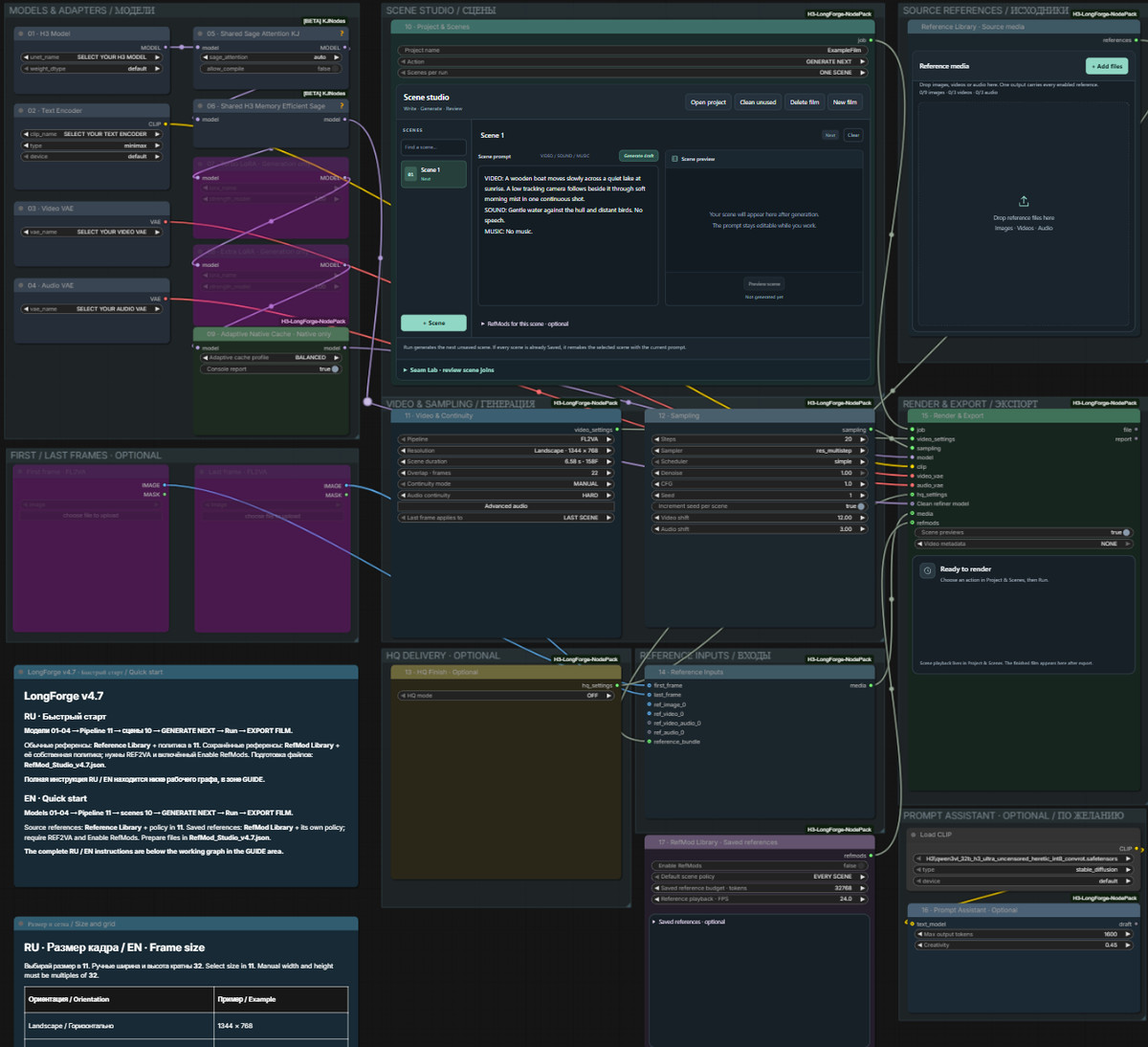Screen dimensions: 1148x1047
Task: Collapse the 01 - H3 Model node via its dot
Action: click(x=20, y=33)
